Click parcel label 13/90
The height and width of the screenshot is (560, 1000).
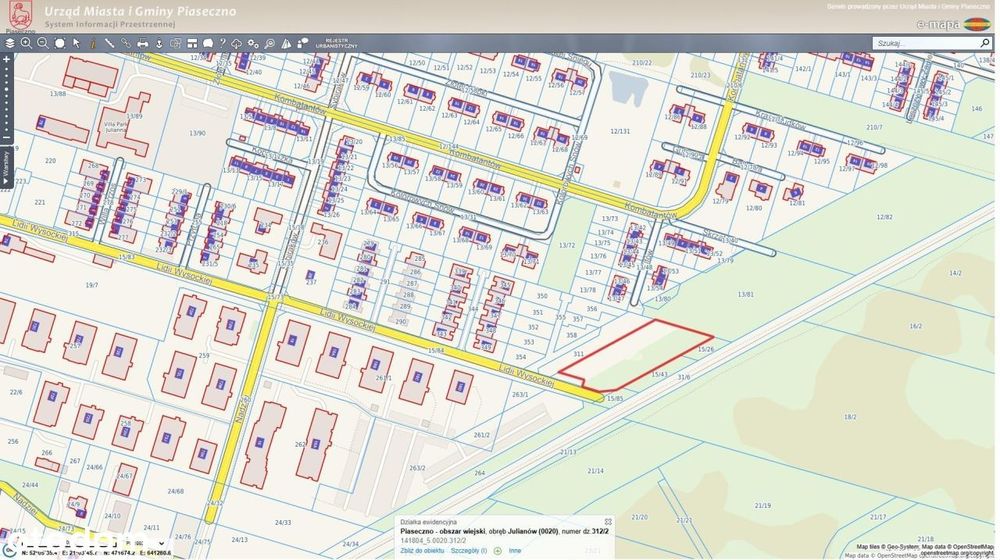point(197,133)
